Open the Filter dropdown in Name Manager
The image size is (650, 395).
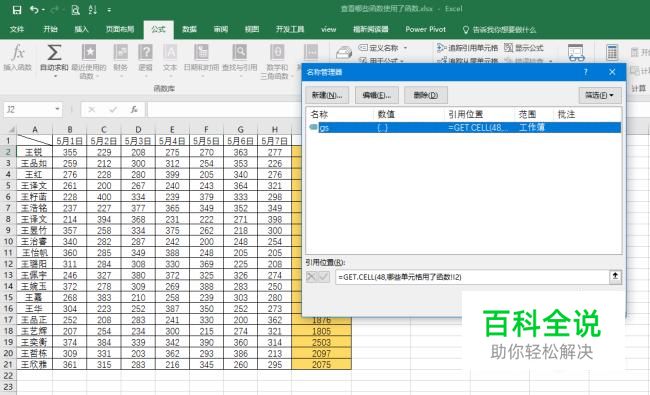(599, 95)
